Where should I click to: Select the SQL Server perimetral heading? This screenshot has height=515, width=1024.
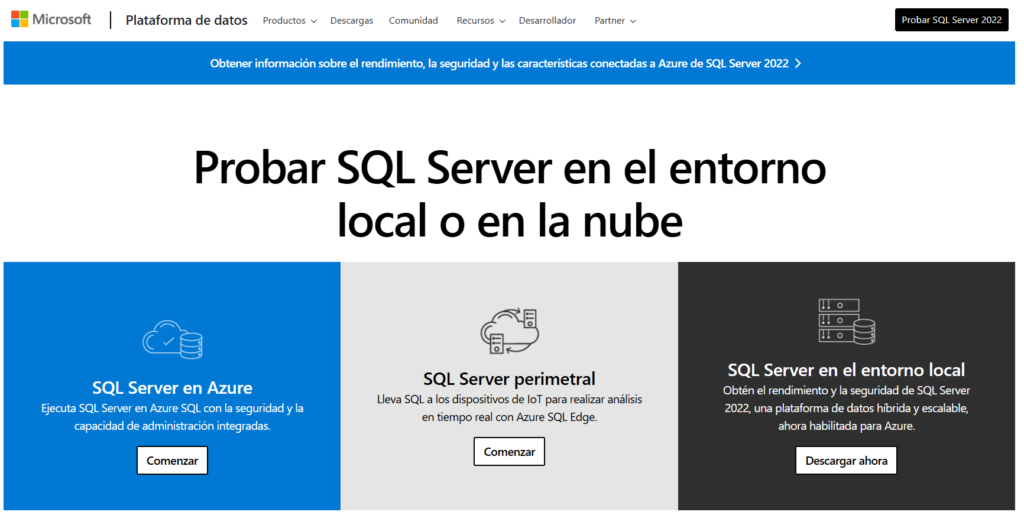509,379
